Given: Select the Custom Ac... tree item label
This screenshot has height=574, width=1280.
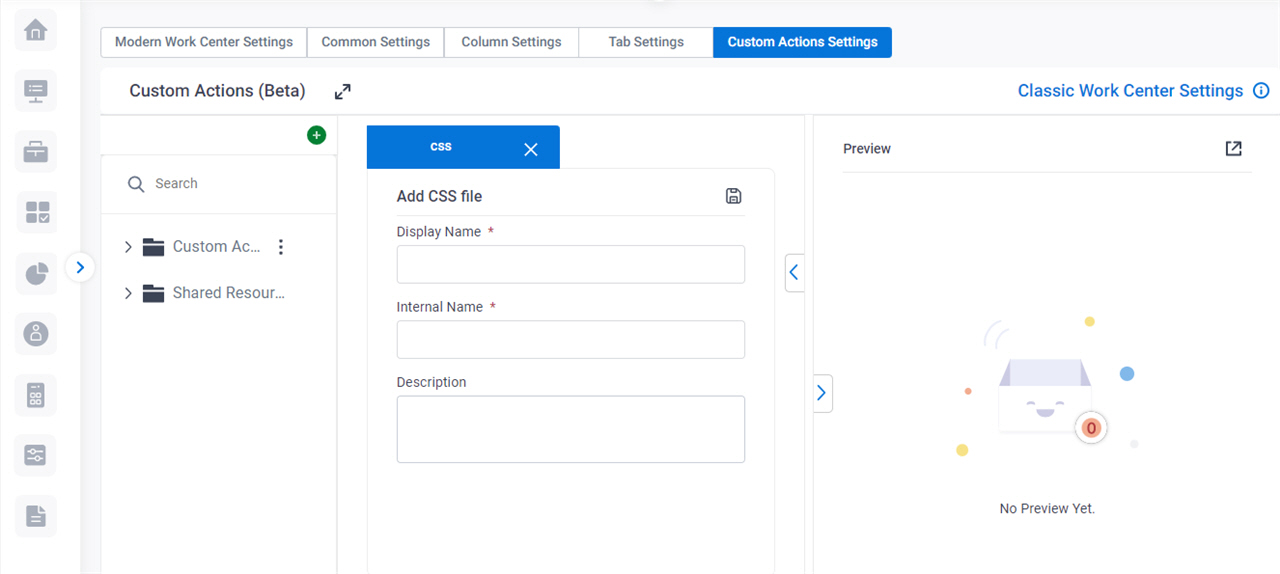Looking at the screenshot, I should tap(216, 247).
